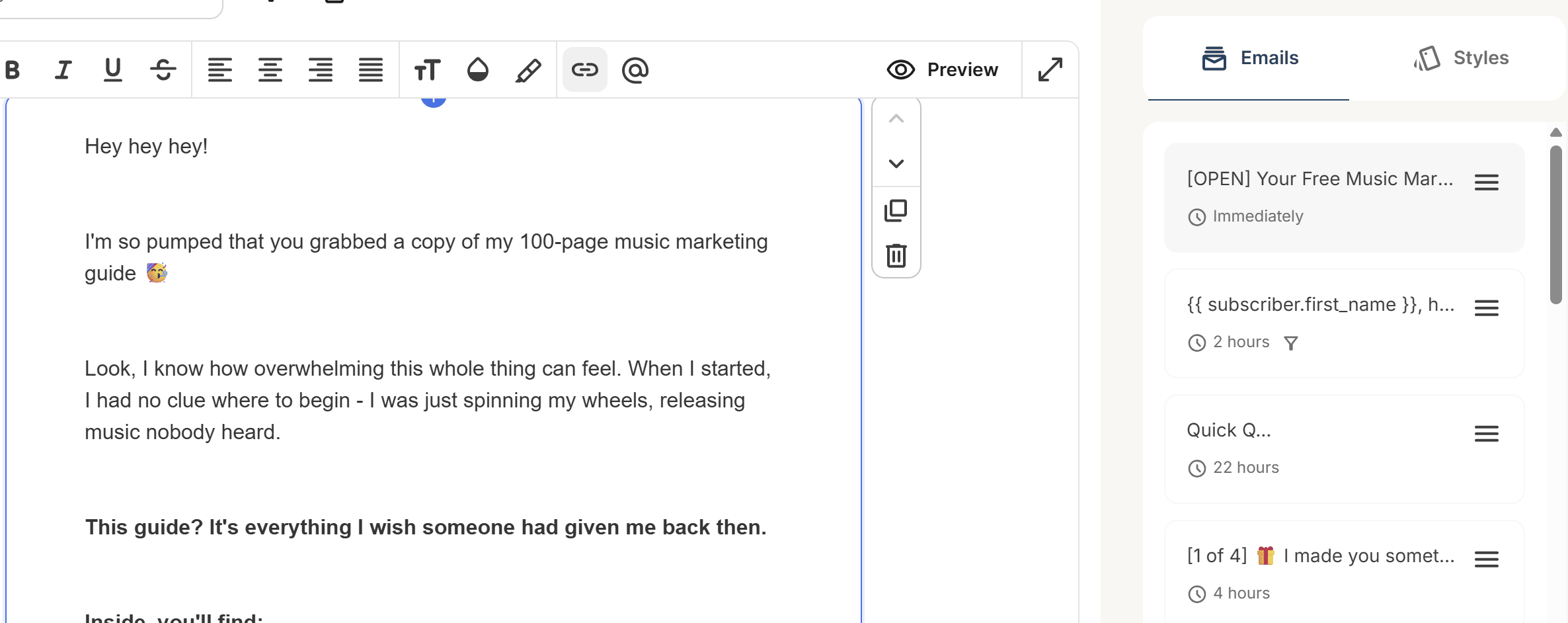Open the Emails tab

1249,58
